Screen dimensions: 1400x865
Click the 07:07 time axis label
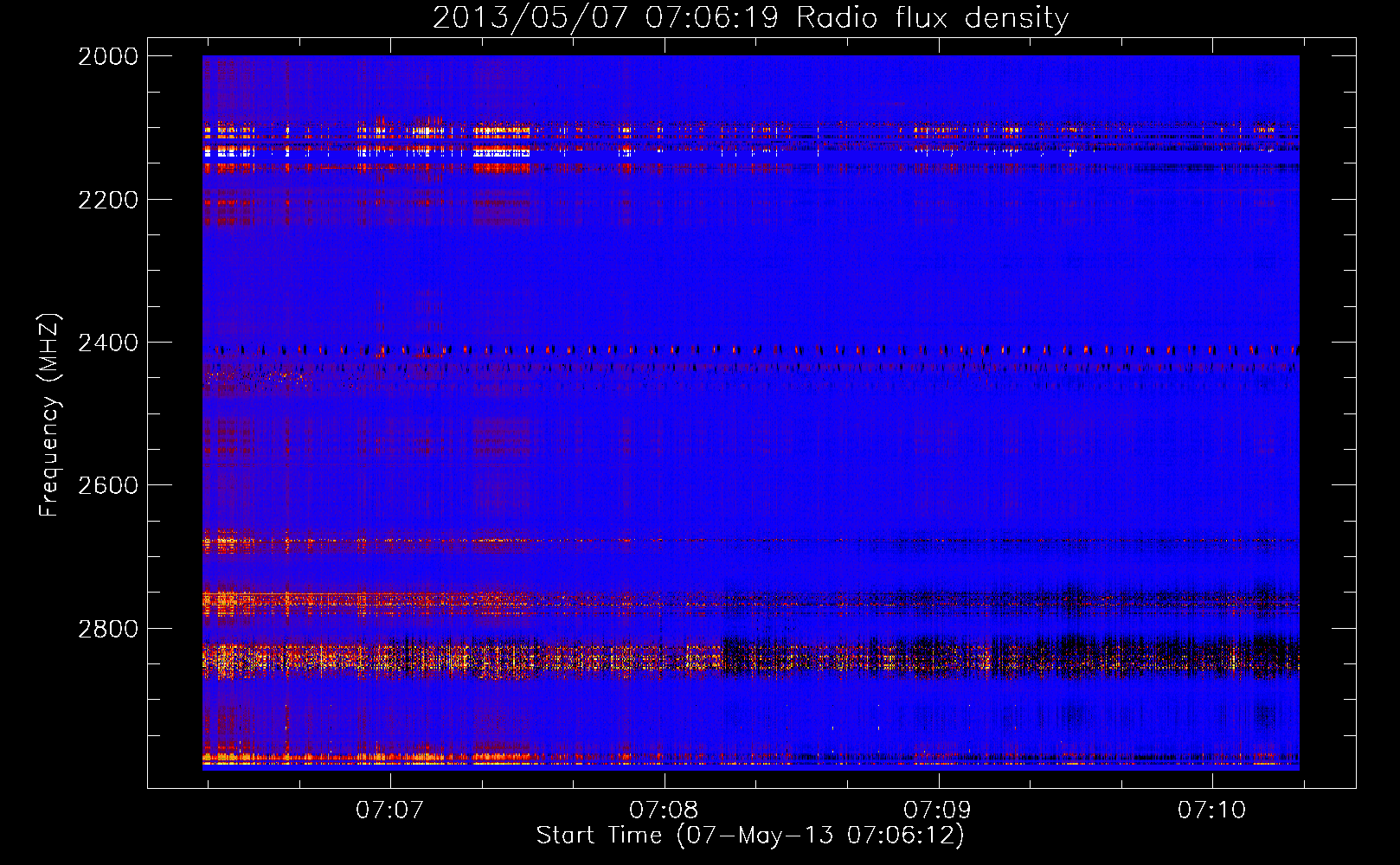390,811
